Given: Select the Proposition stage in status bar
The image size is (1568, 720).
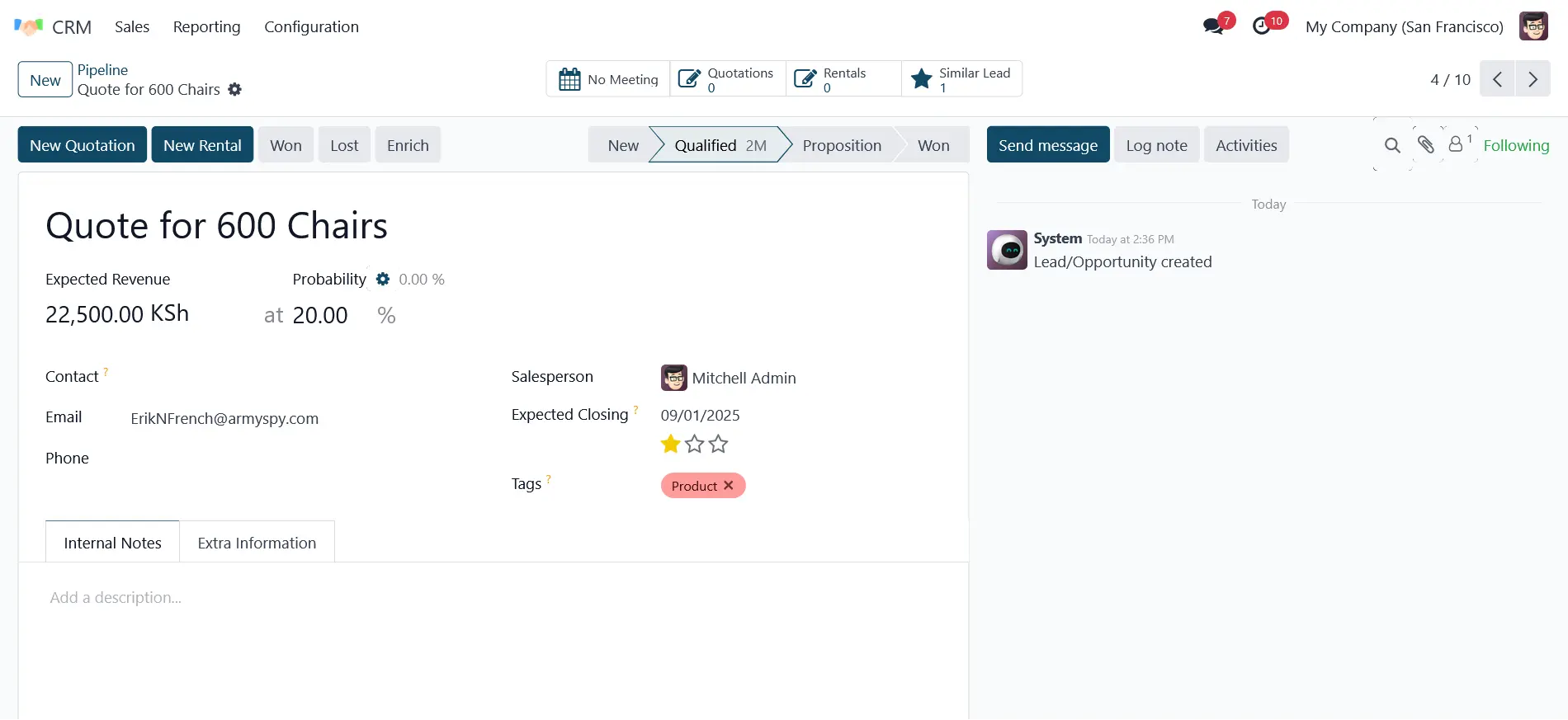Looking at the screenshot, I should [841, 145].
